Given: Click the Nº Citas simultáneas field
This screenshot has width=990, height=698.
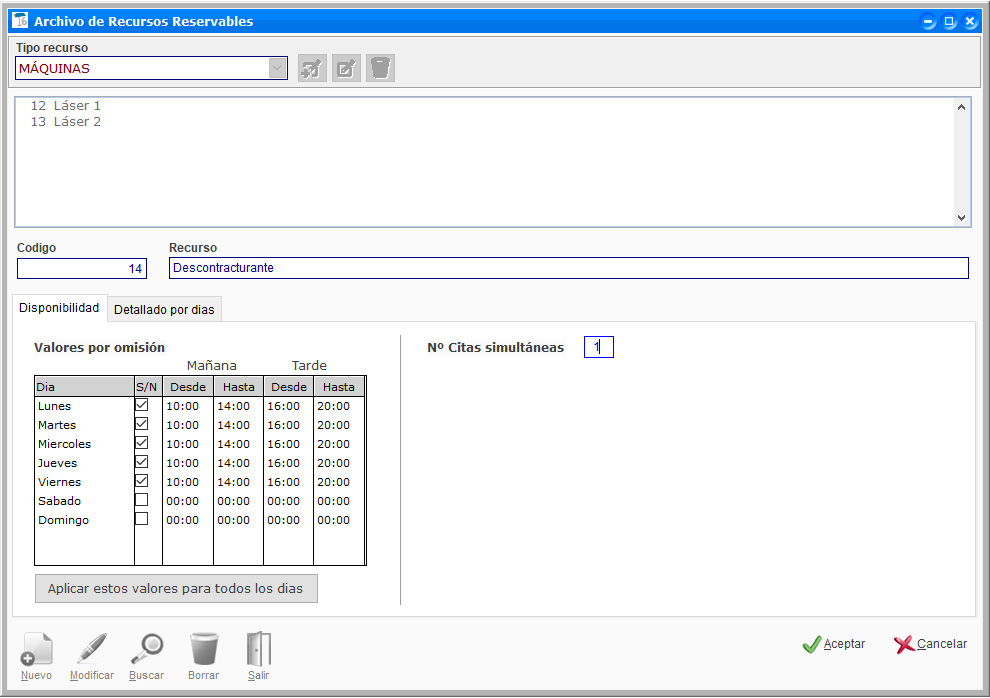Looking at the screenshot, I should [599, 347].
